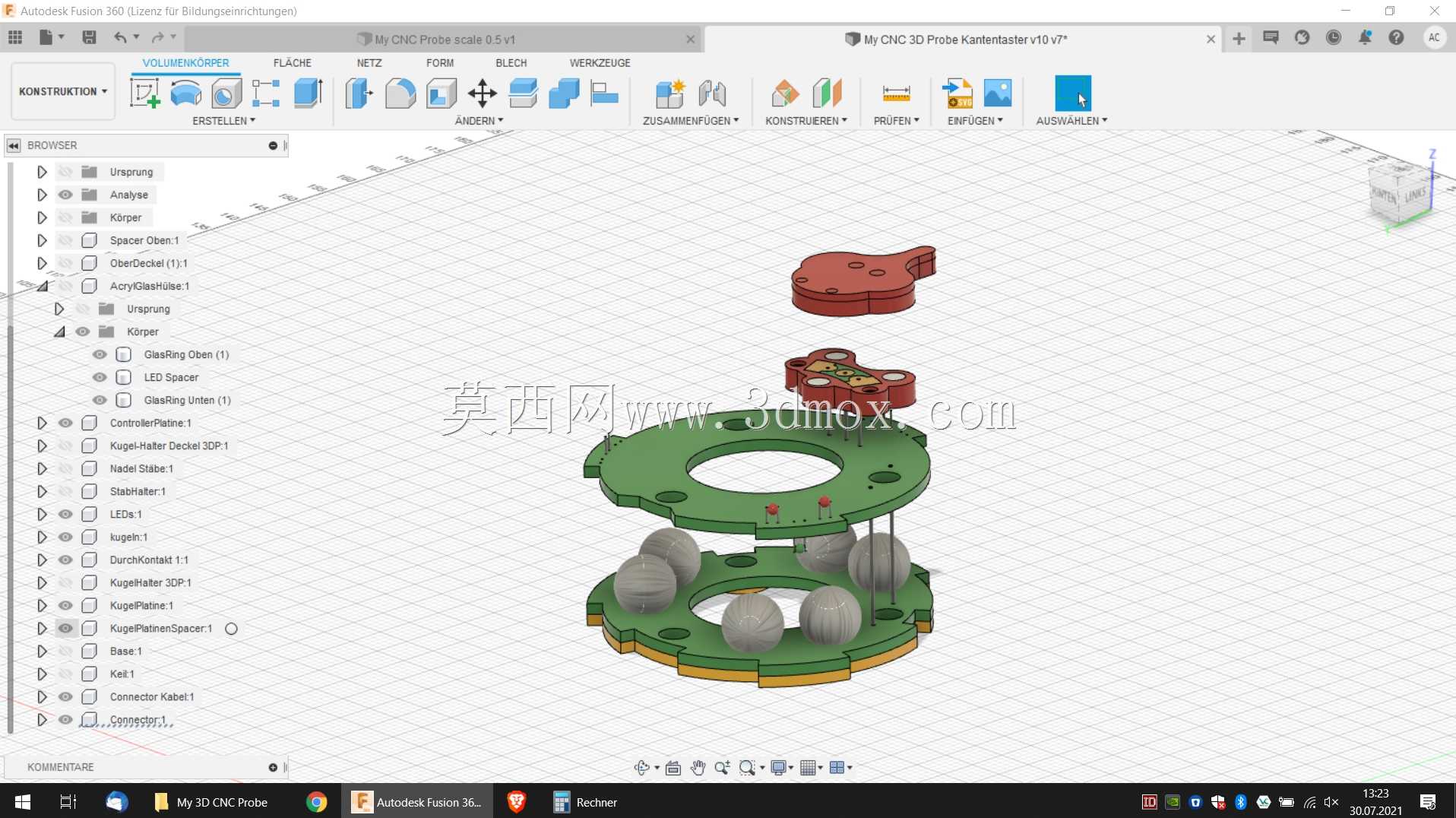Open the ÄNDERN dropdown menu

point(479,121)
